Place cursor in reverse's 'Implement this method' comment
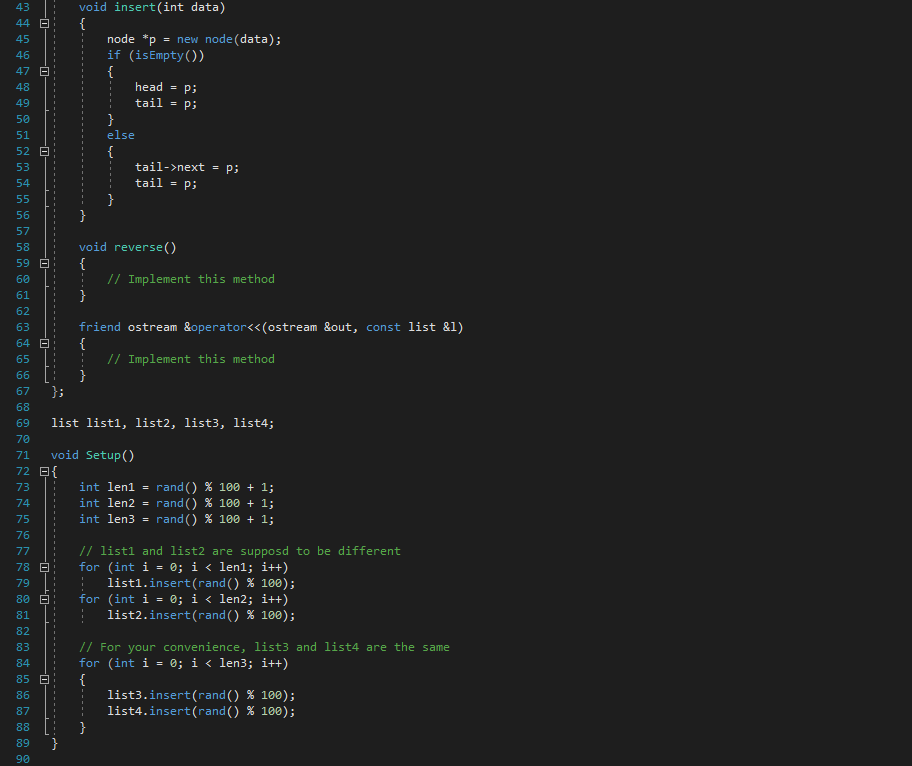 click(x=191, y=279)
